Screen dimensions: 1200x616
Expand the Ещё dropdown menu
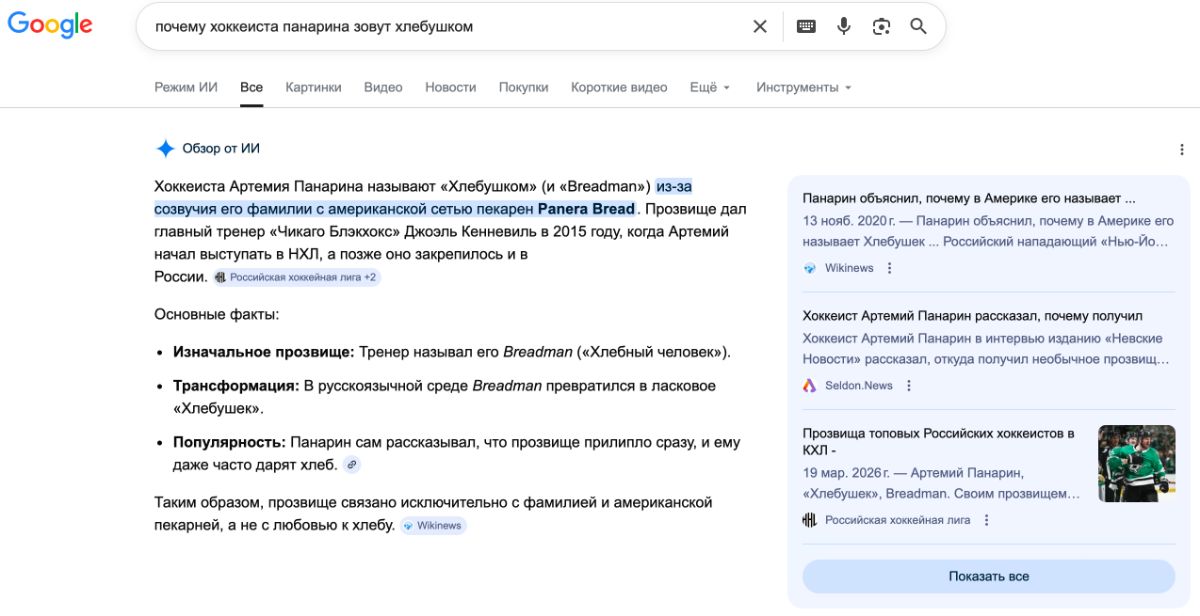click(710, 87)
